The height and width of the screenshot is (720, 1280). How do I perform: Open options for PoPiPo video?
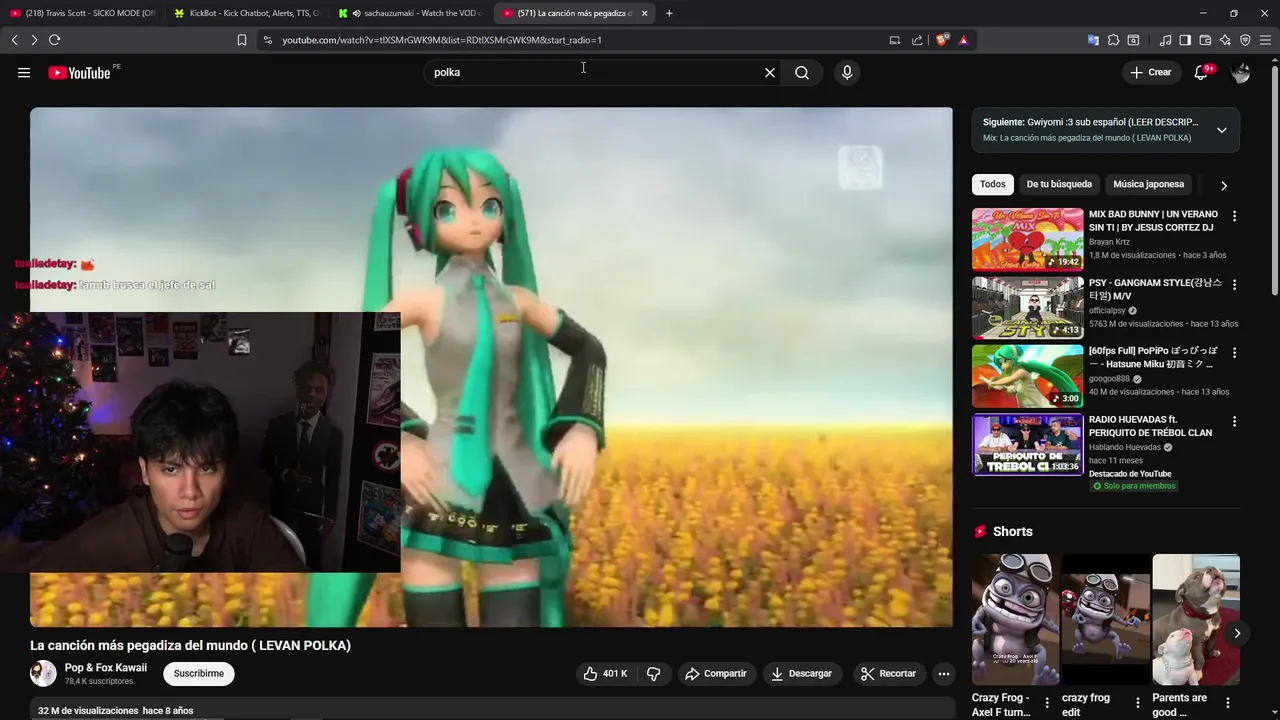tap(1234, 353)
